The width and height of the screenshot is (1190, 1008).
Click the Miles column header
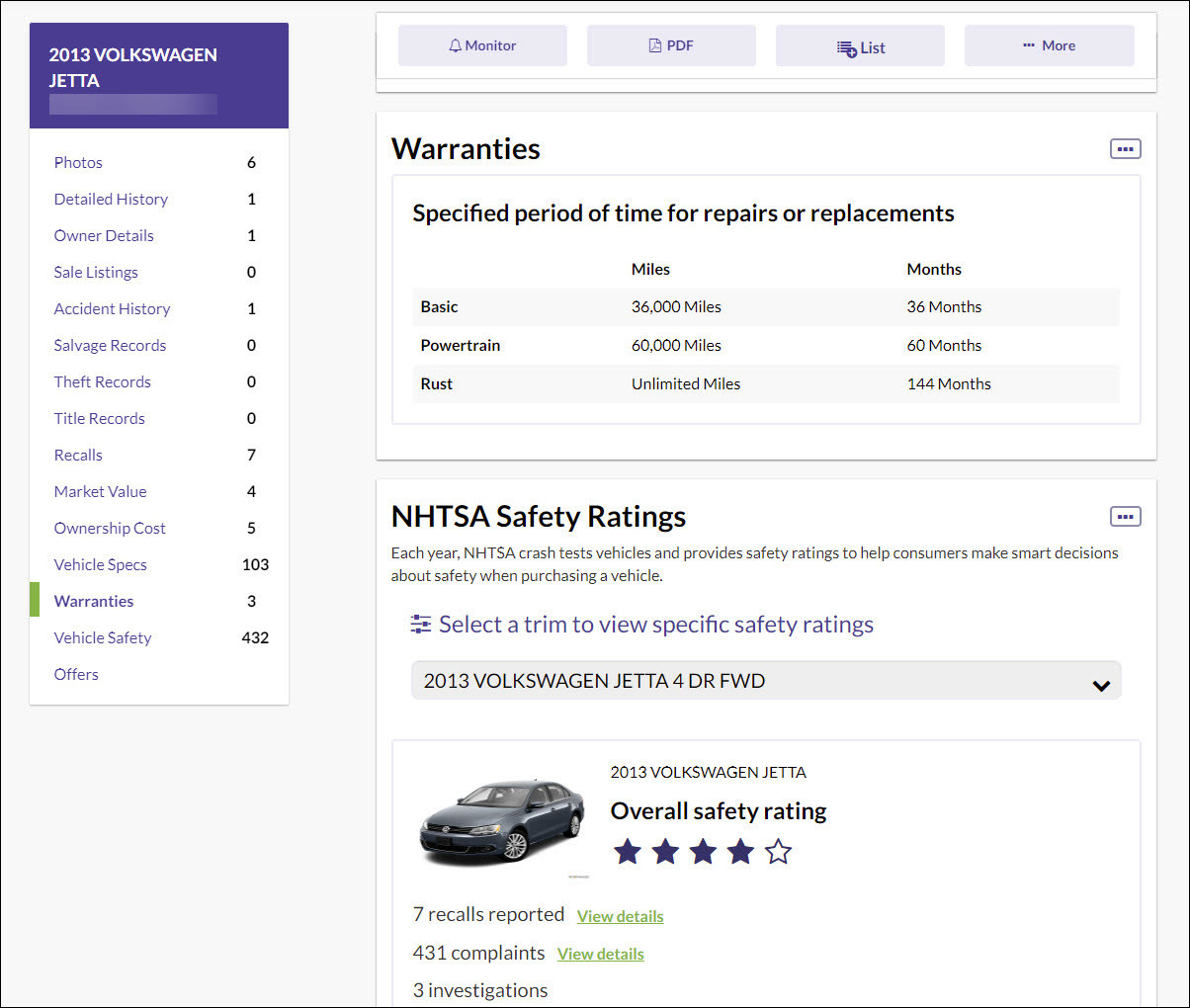click(650, 269)
